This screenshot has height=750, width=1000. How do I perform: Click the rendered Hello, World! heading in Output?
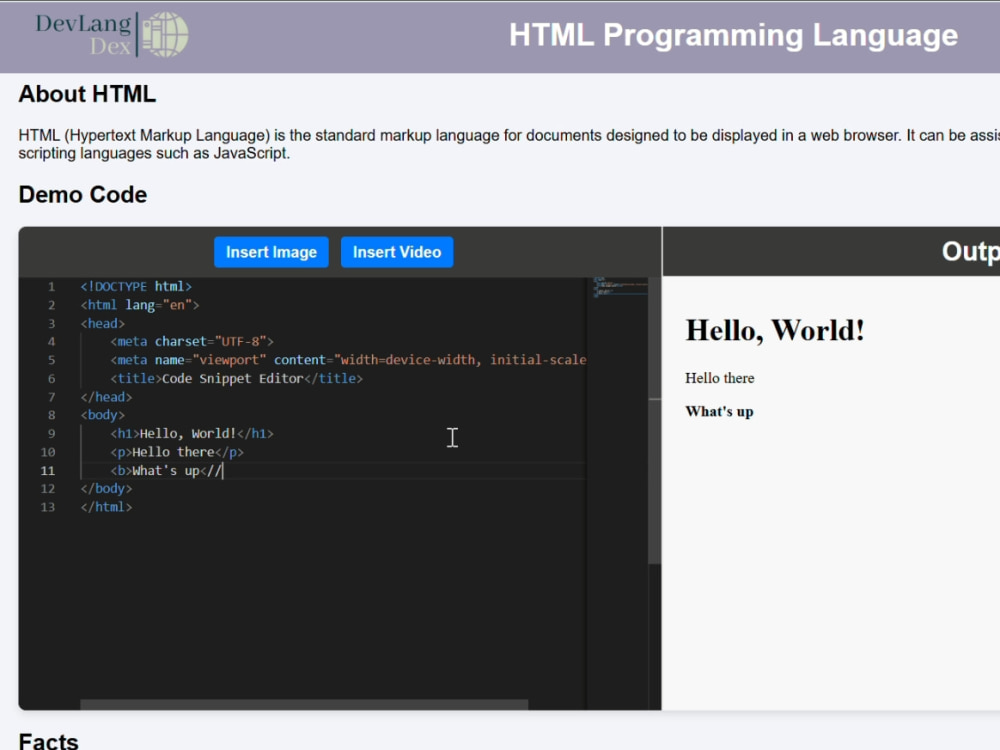point(775,330)
